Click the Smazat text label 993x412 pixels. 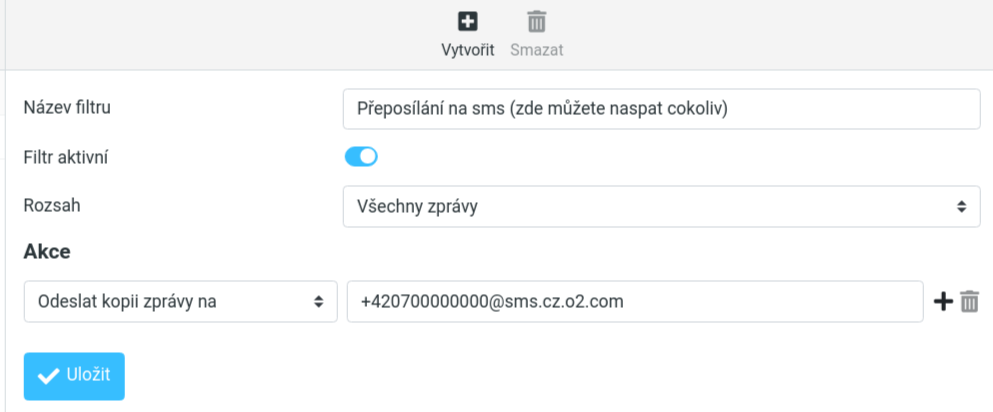[537, 50]
